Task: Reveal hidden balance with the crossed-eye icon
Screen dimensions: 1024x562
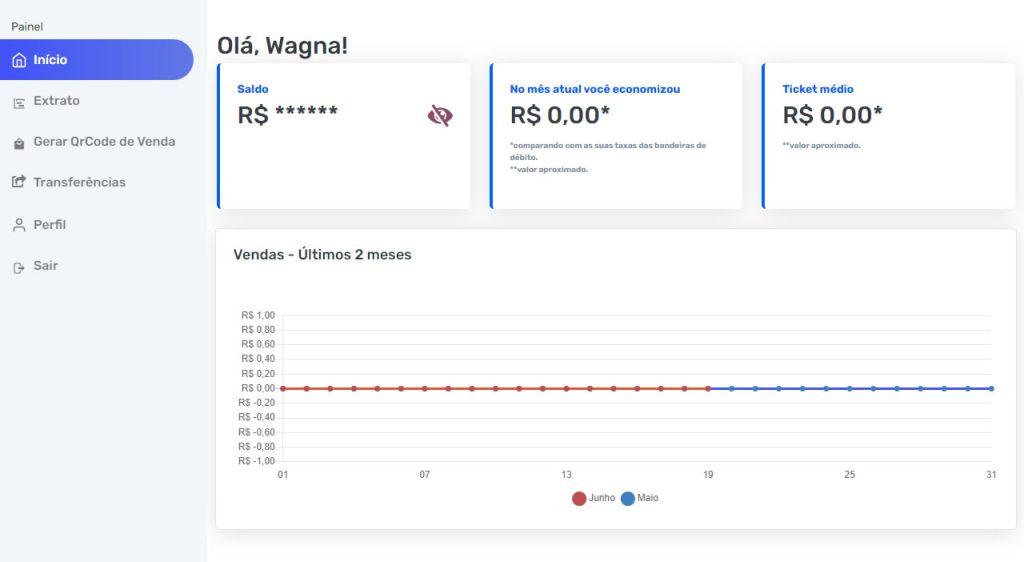Action: pyautogui.click(x=440, y=116)
